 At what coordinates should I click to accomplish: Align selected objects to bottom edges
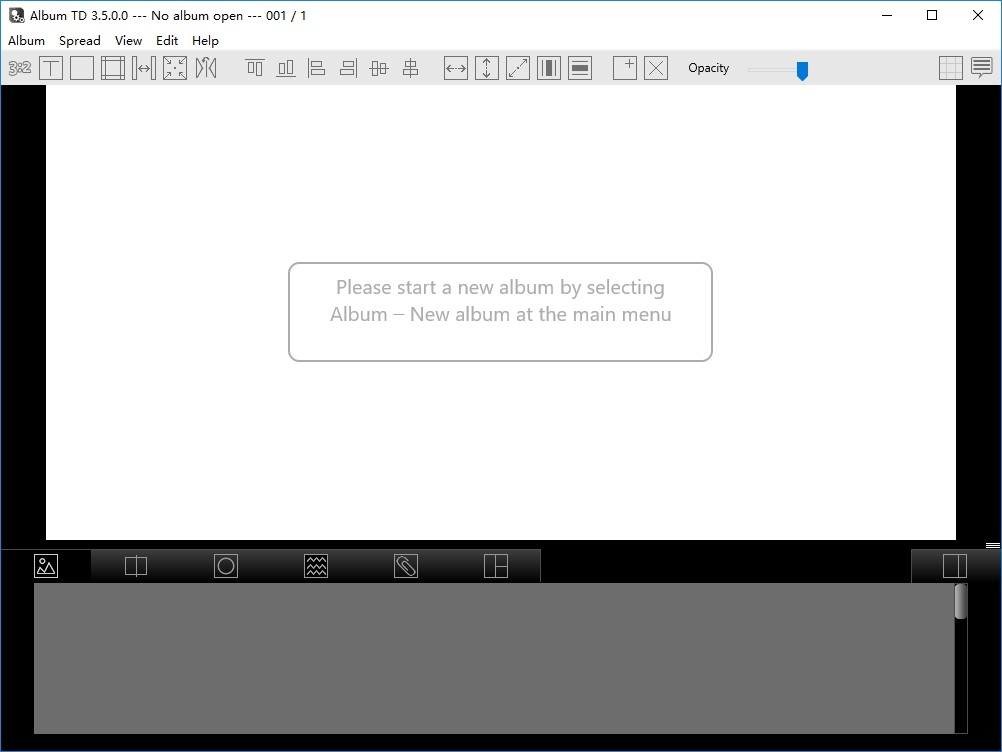pos(286,68)
